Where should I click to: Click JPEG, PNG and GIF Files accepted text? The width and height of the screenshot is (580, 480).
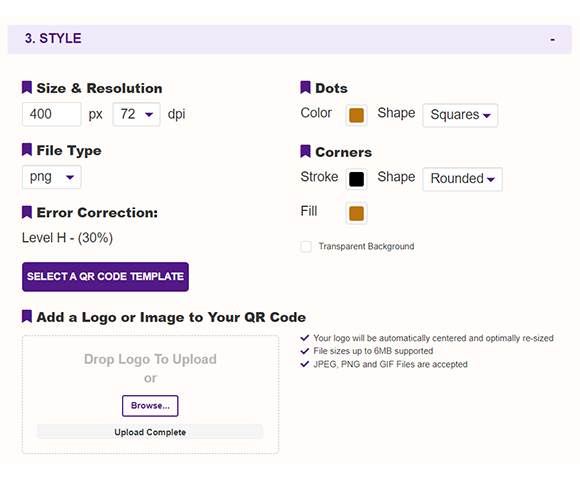pyautogui.click(x=390, y=364)
